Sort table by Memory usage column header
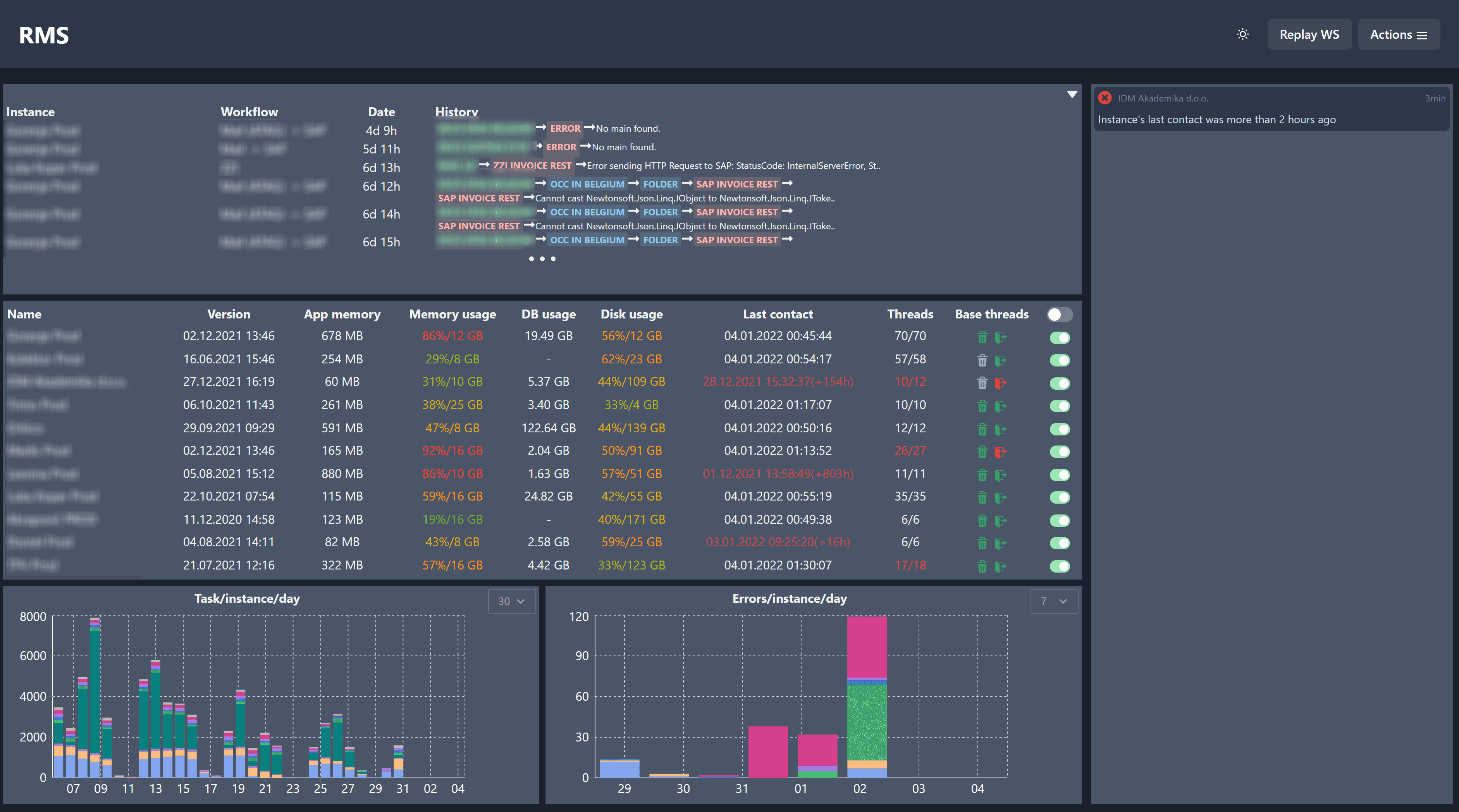This screenshot has height=812, width=1459. pos(452,314)
